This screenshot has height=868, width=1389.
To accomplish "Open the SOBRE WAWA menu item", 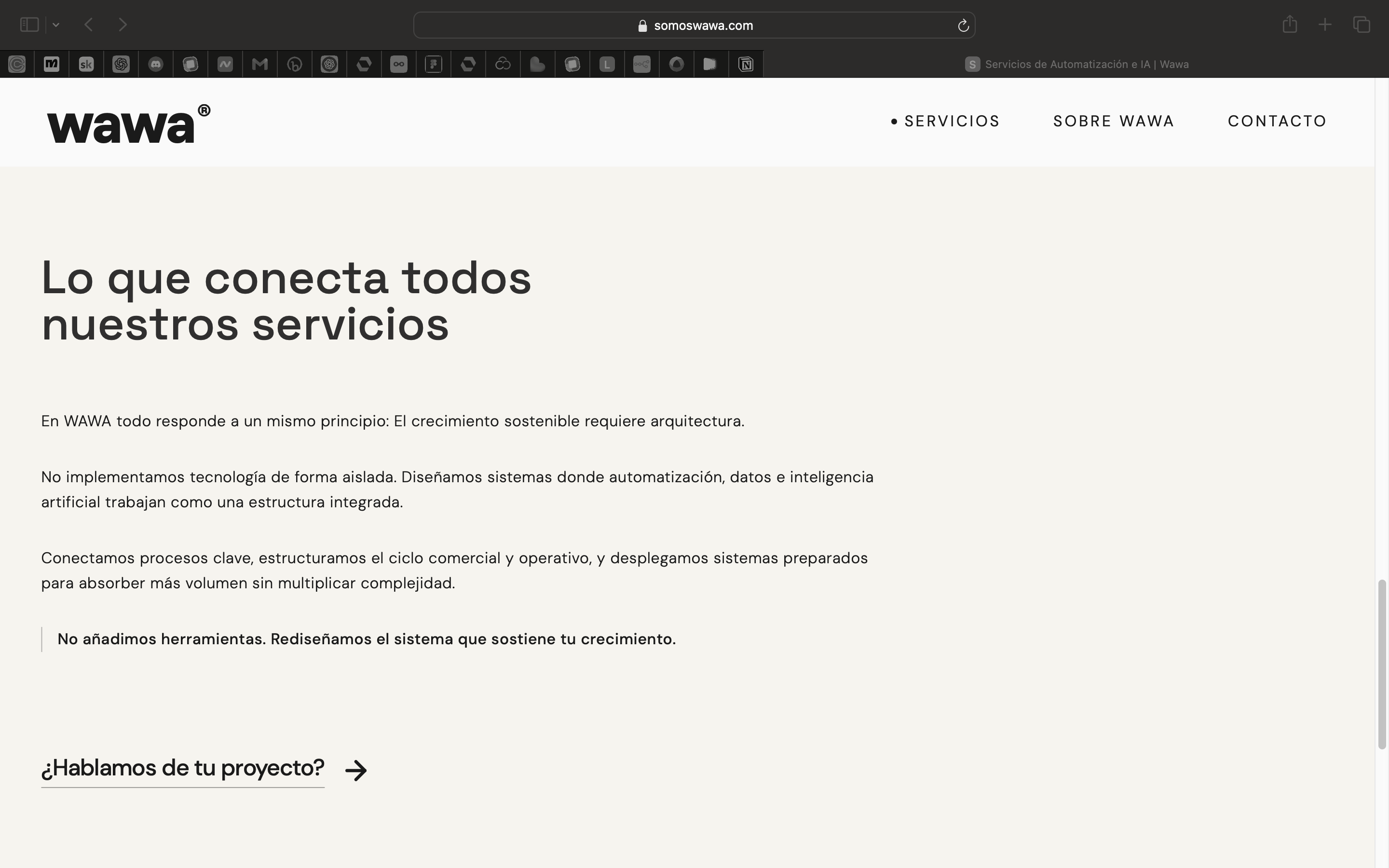I will pyautogui.click(x=1114, y=121).
